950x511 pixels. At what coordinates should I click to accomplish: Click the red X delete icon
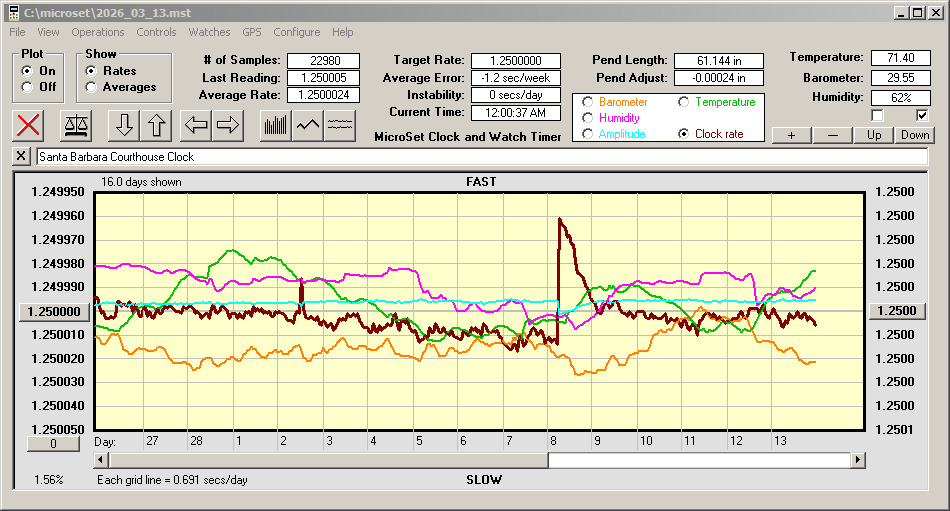point(29,125)
